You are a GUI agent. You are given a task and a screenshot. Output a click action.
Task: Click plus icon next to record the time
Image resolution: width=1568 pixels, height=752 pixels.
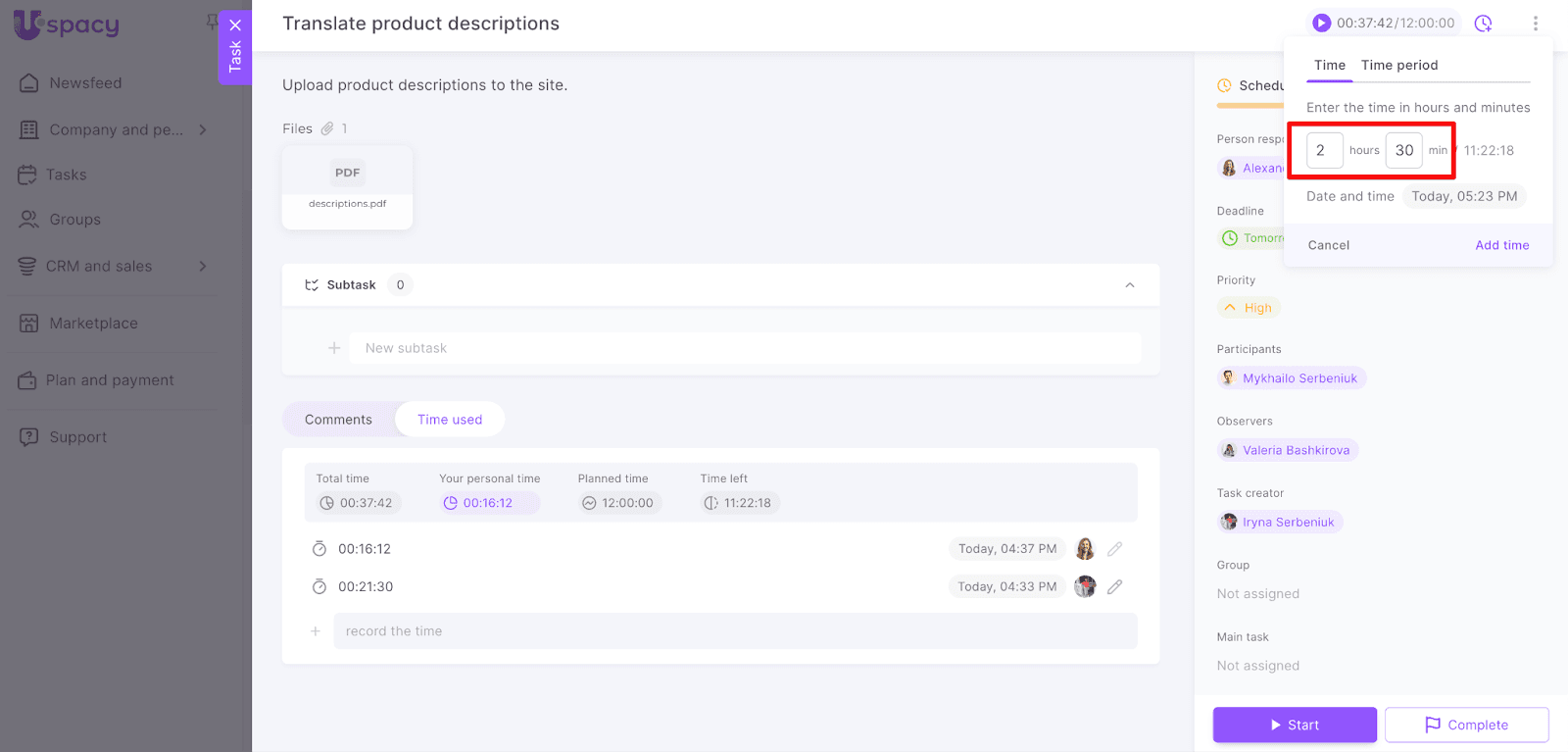tap(316, 631)
